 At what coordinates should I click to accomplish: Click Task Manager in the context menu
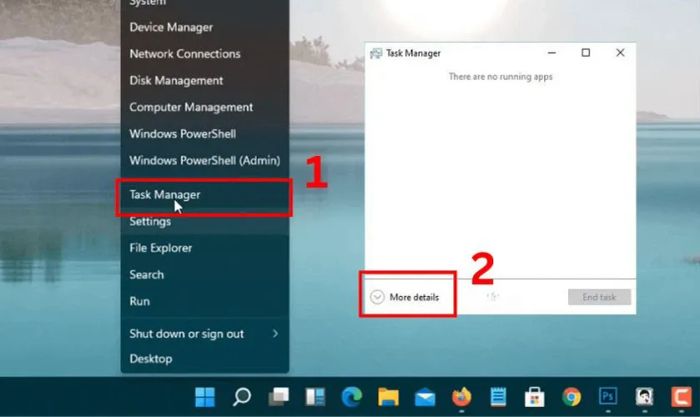click(204, 195)
